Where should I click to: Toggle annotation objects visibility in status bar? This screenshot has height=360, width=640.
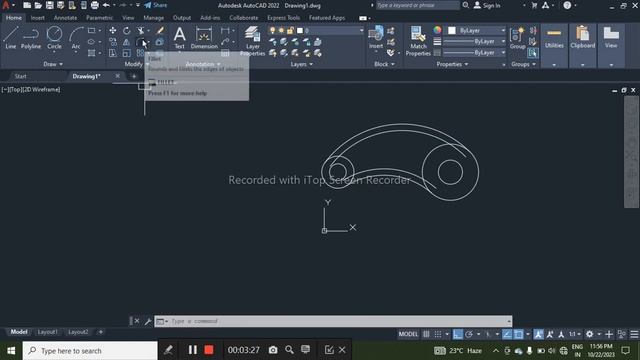538,334
